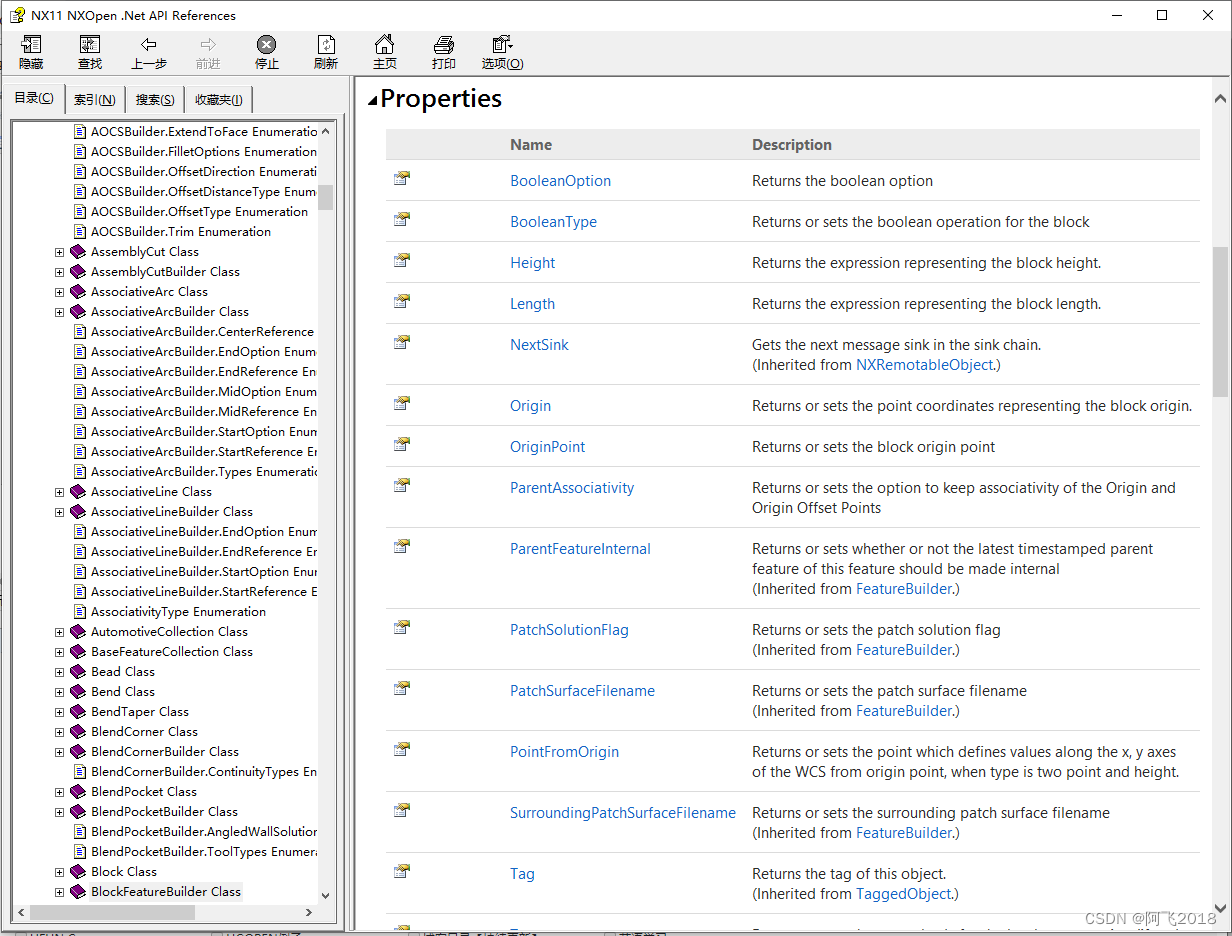Click the property icon beside Tag
The height and width of the screenshot is (936, 1232).
402,872
